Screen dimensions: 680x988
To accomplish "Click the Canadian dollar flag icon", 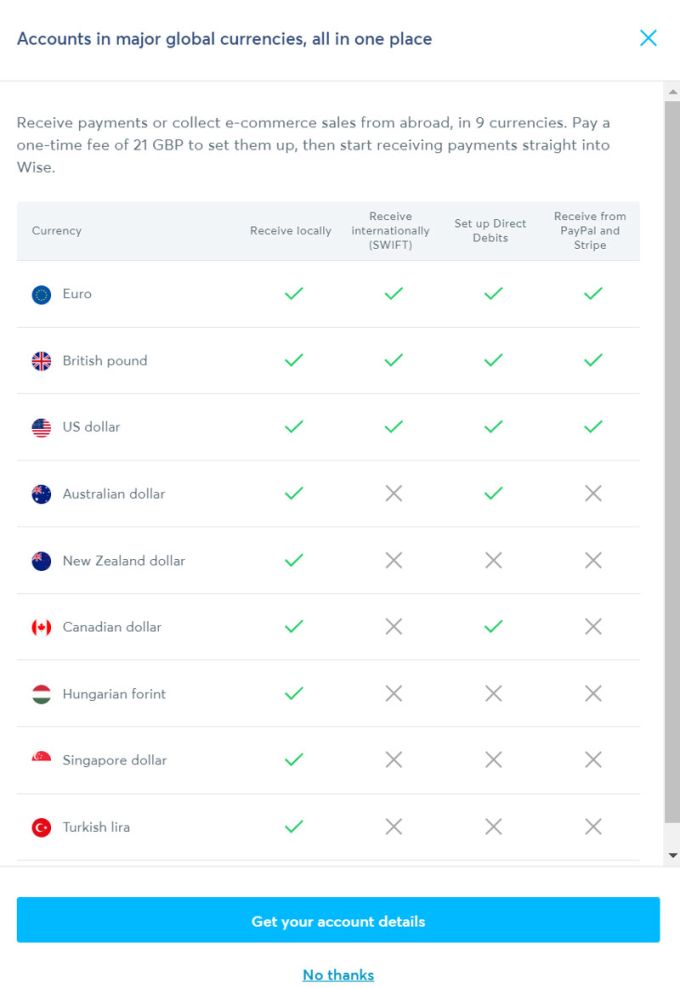I will pos(42,628).
